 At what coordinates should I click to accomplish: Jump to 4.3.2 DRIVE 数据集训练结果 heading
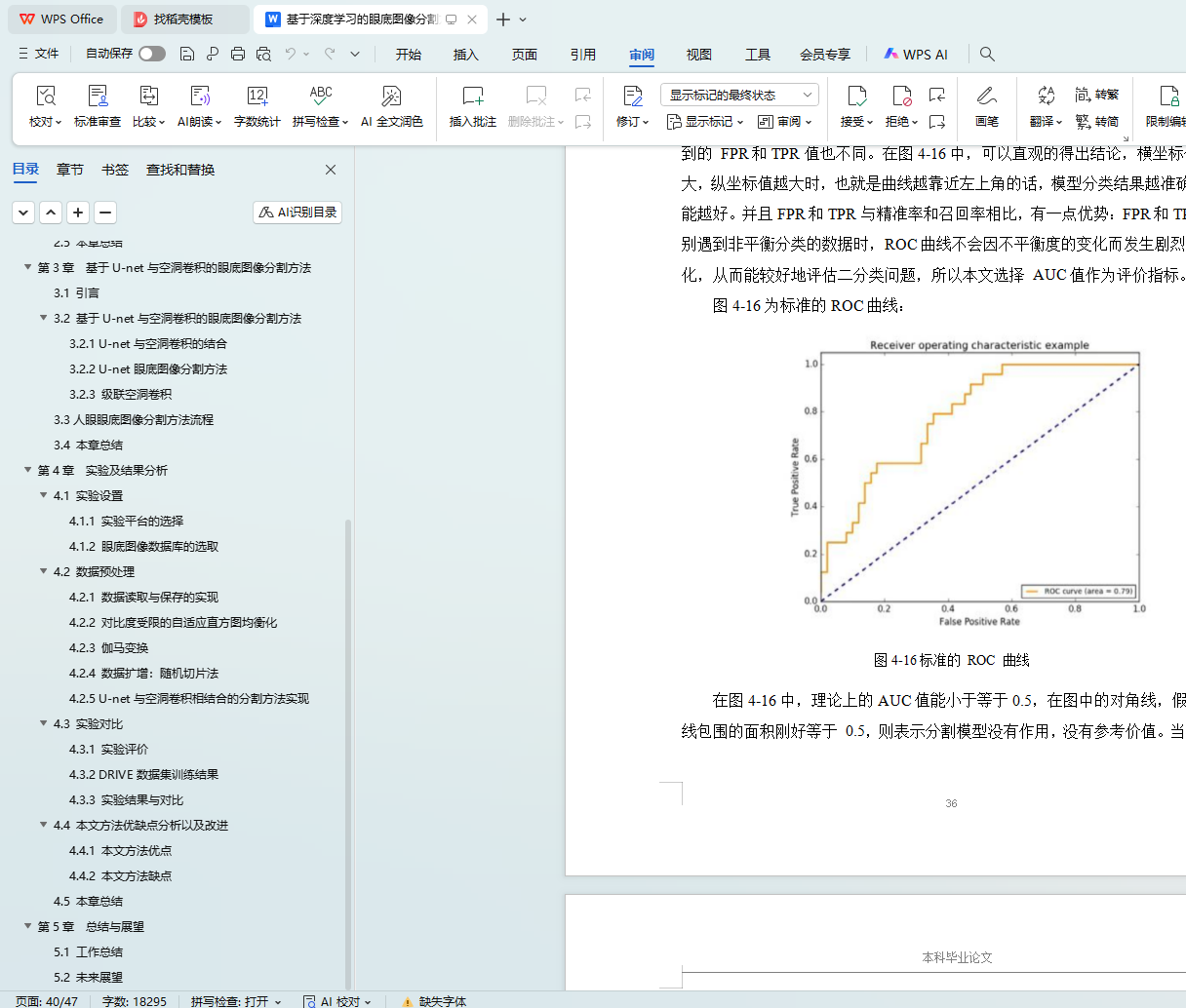pos(158,774)
